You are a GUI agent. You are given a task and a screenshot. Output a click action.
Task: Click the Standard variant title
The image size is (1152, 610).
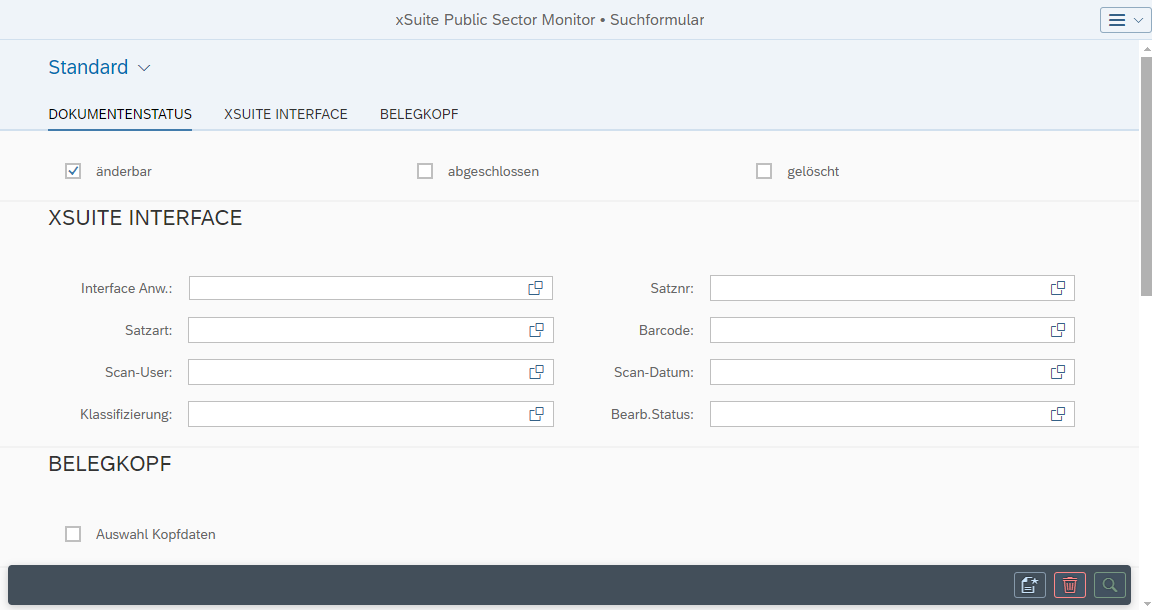tap(88, 67)
